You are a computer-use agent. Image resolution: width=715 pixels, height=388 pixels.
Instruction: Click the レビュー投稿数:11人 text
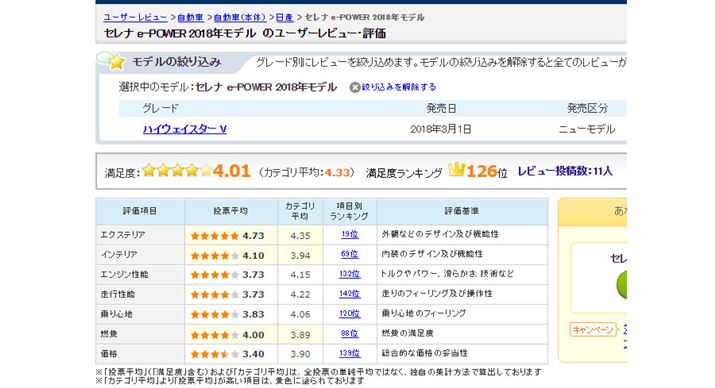click(565, 171)
